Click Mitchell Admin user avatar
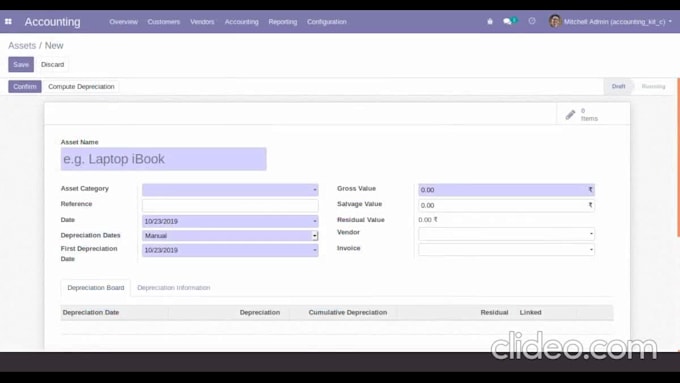This screenshot has width=680, height=383. 555,21
